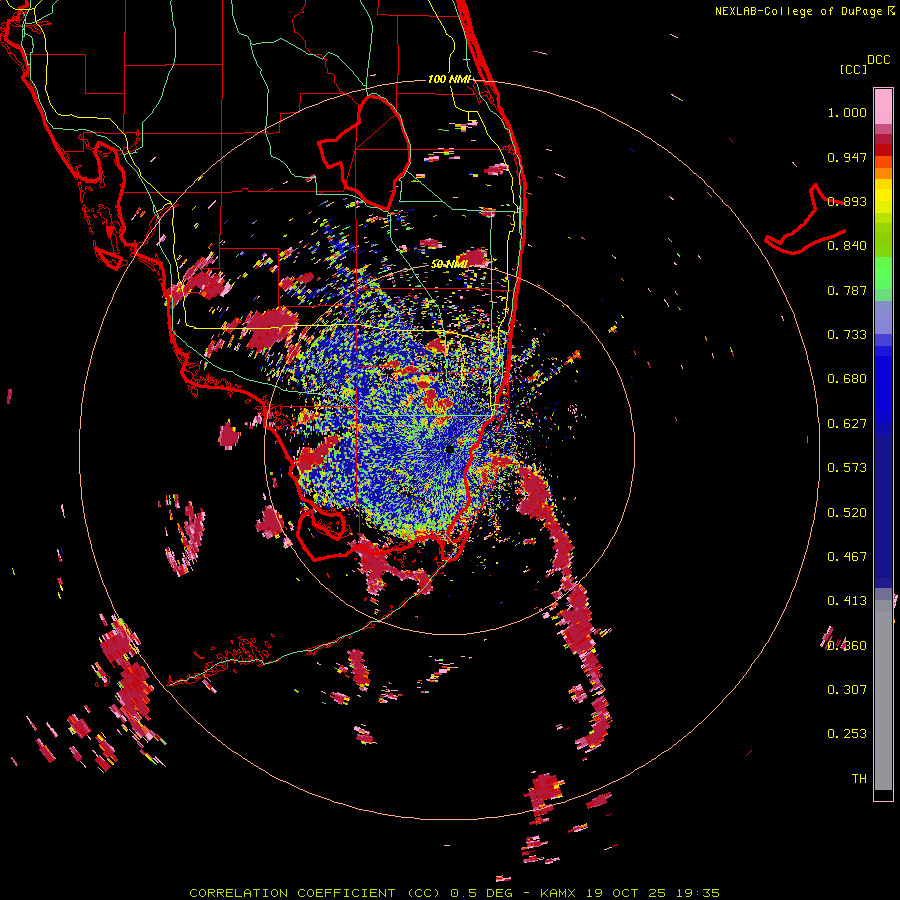Screen dimensions: 900x900
Task: Click the 0.413 scale value
Action: click(x=847, y=601)
